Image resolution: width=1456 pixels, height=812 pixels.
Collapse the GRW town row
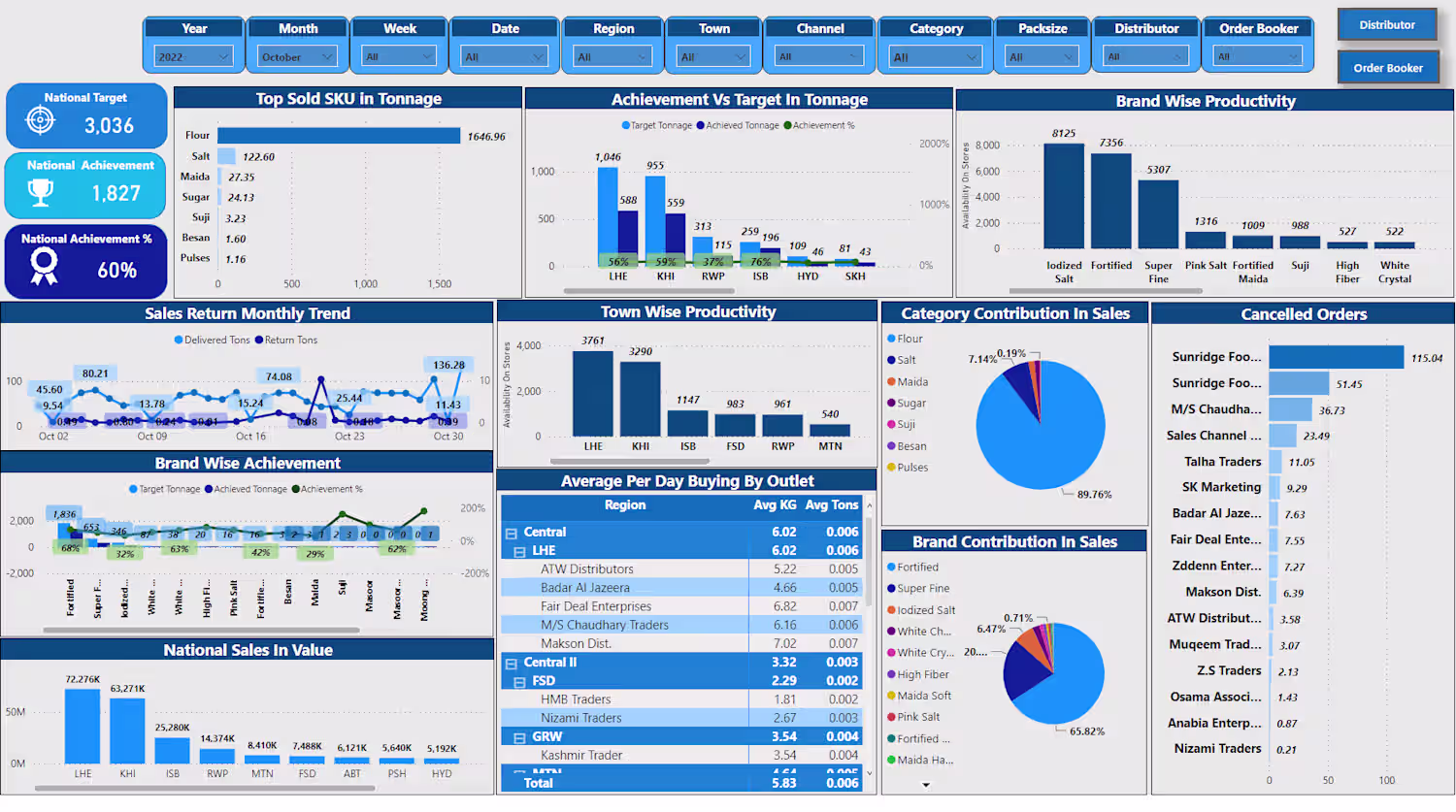519,737
